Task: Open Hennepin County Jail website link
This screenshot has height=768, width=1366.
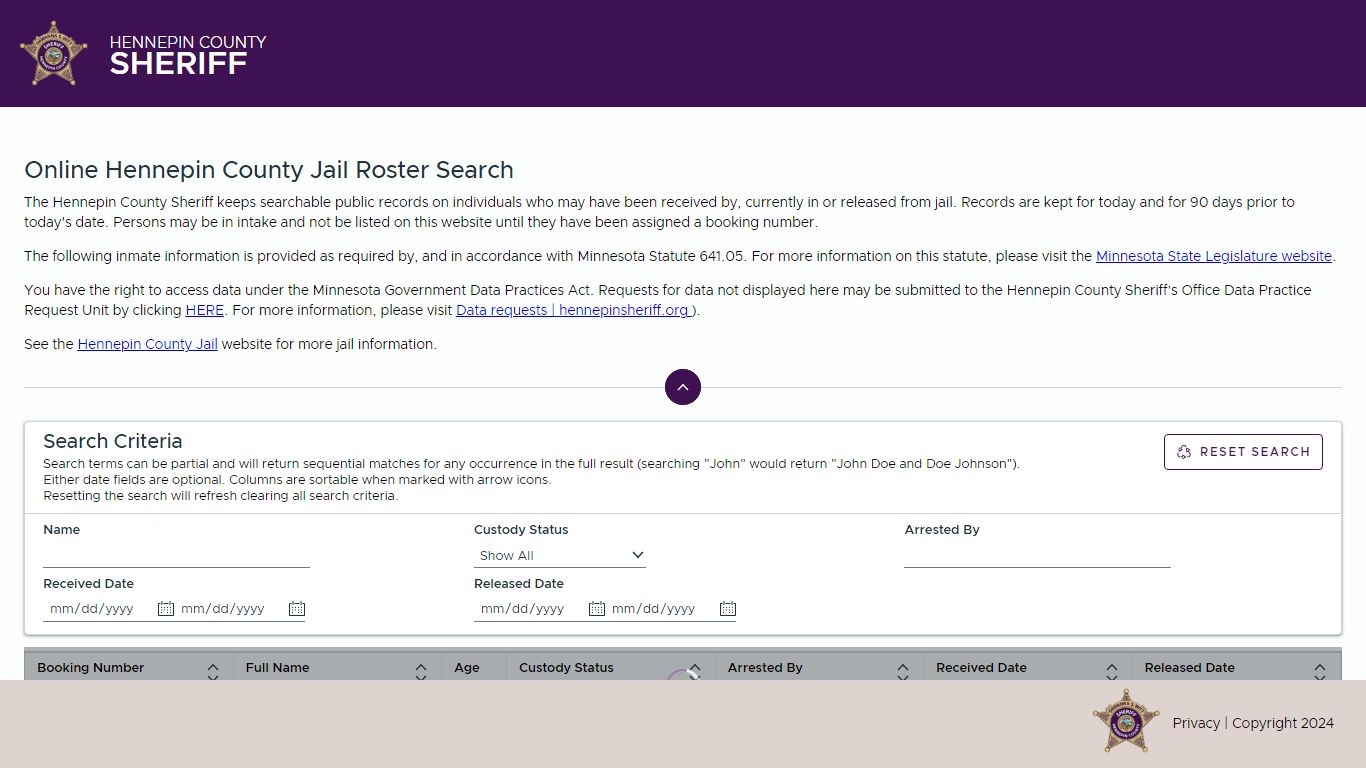Action: (148, 344)
